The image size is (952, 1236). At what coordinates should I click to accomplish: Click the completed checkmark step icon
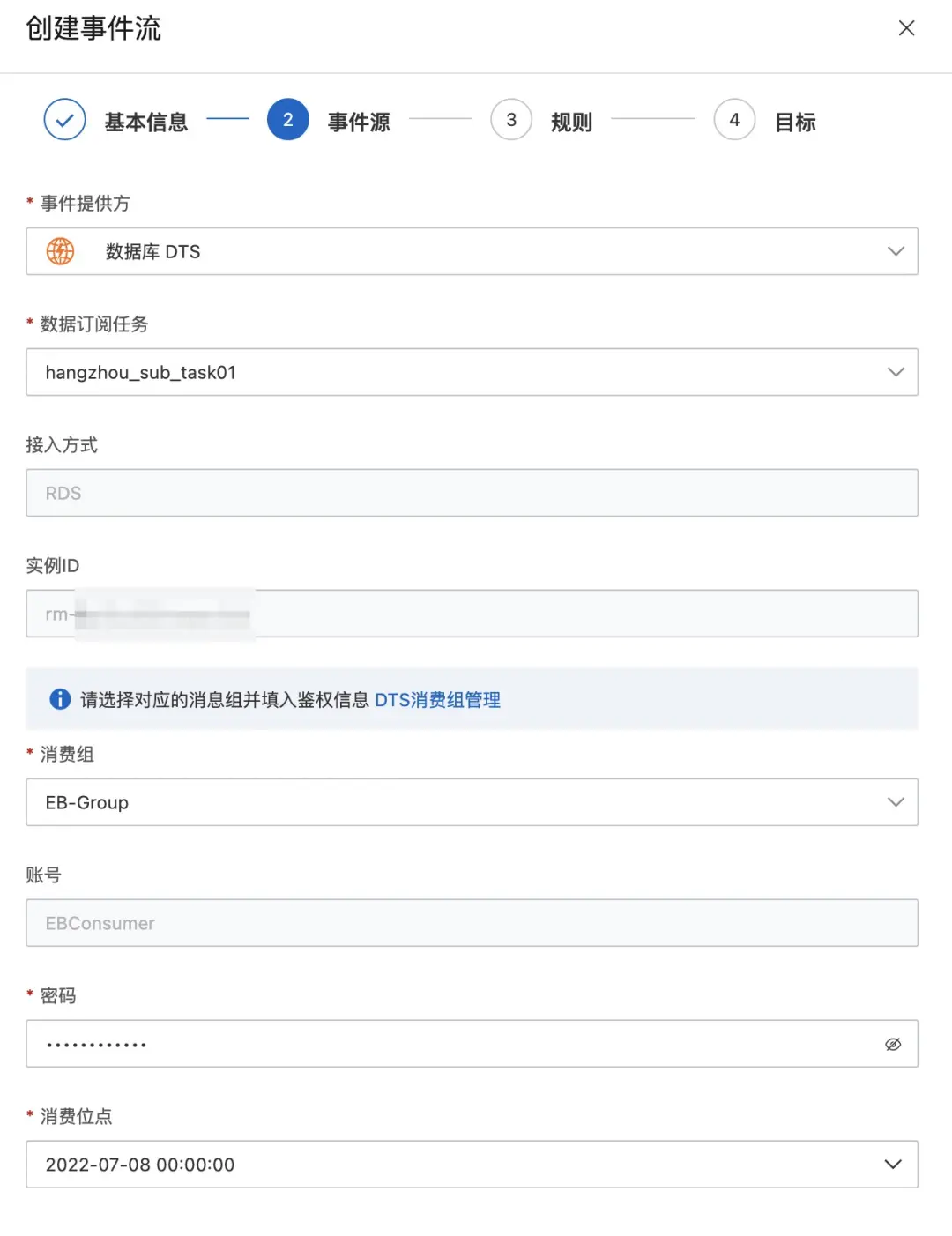click(64, 121)
